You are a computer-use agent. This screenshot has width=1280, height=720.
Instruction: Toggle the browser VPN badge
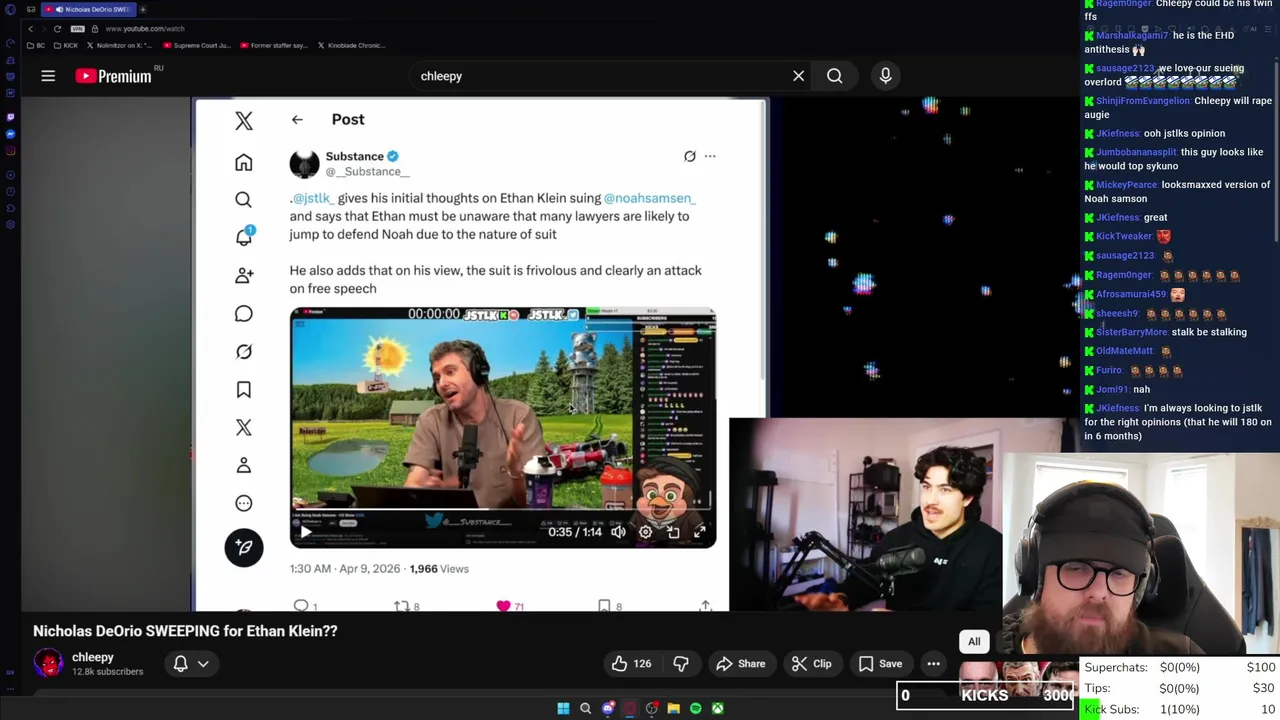[x=79, y=29]
